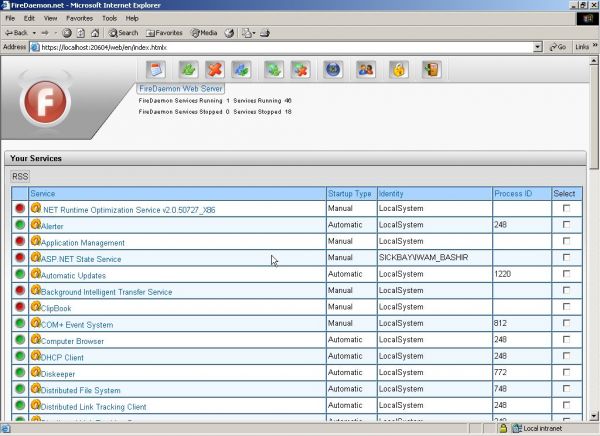Click the page vertical scrollbar thumb
This screenshot has width=600, height=436.
pos(594,116)
